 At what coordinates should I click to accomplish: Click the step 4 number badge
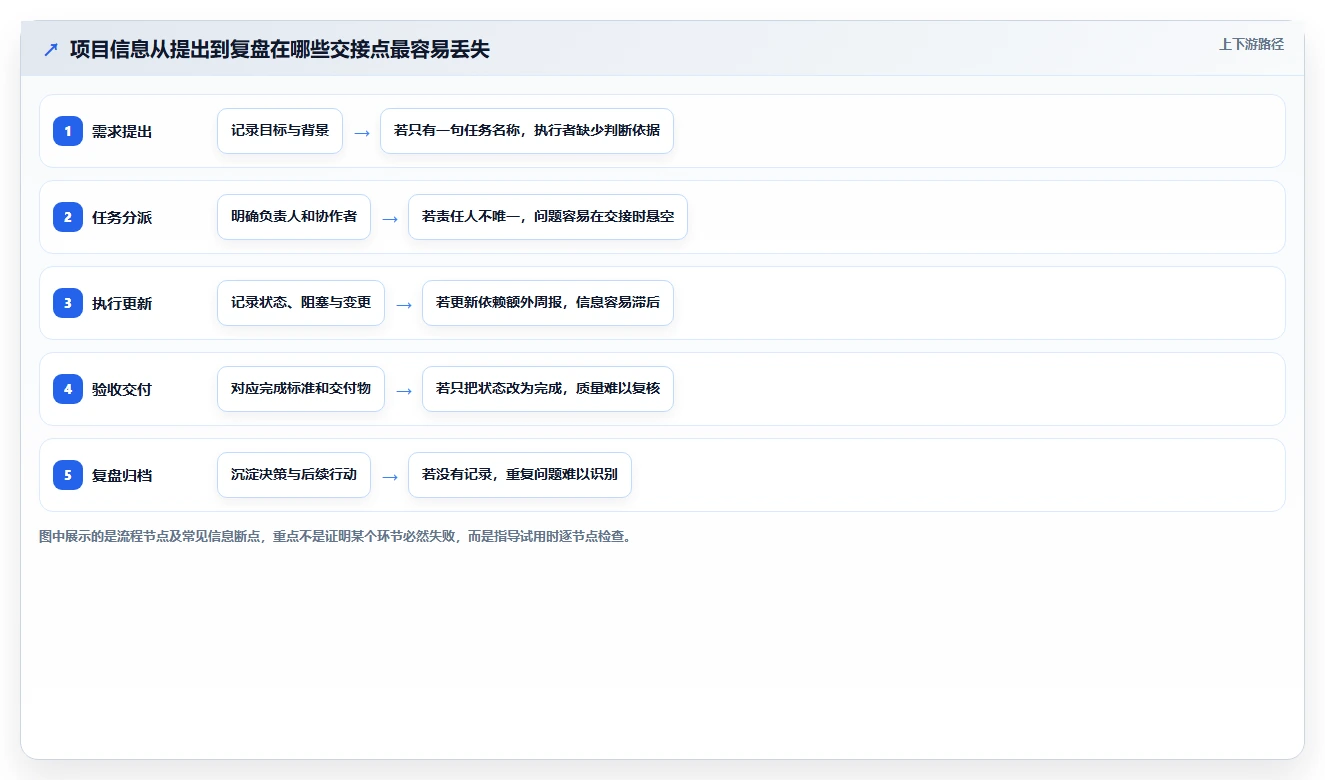pos(68,389)
